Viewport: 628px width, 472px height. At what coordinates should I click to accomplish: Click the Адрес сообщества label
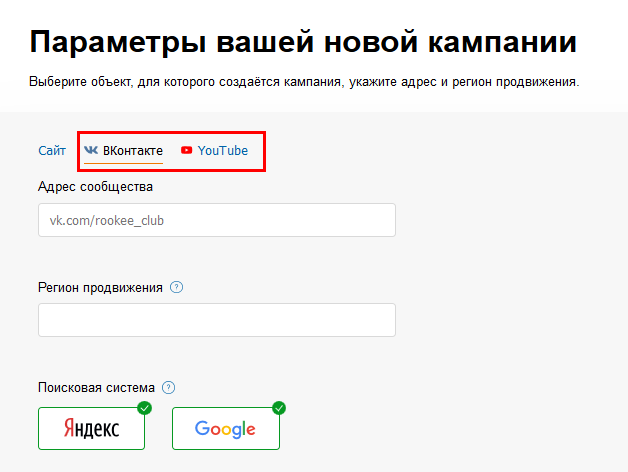[x=95, y=187]
